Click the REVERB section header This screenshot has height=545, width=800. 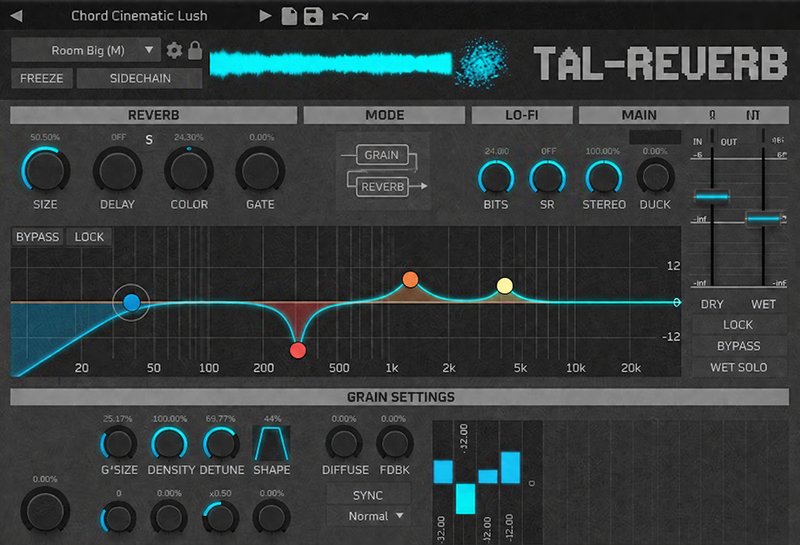coord(154,115)
